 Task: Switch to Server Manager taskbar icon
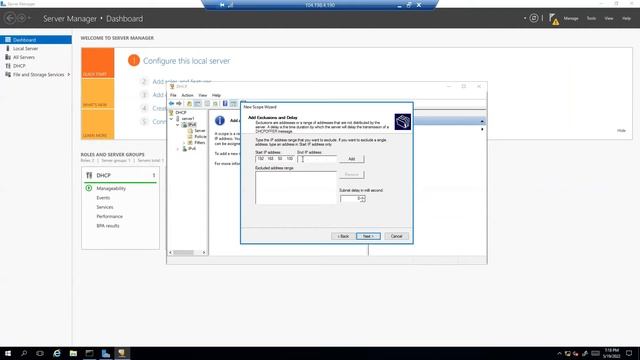click(106, 353)
